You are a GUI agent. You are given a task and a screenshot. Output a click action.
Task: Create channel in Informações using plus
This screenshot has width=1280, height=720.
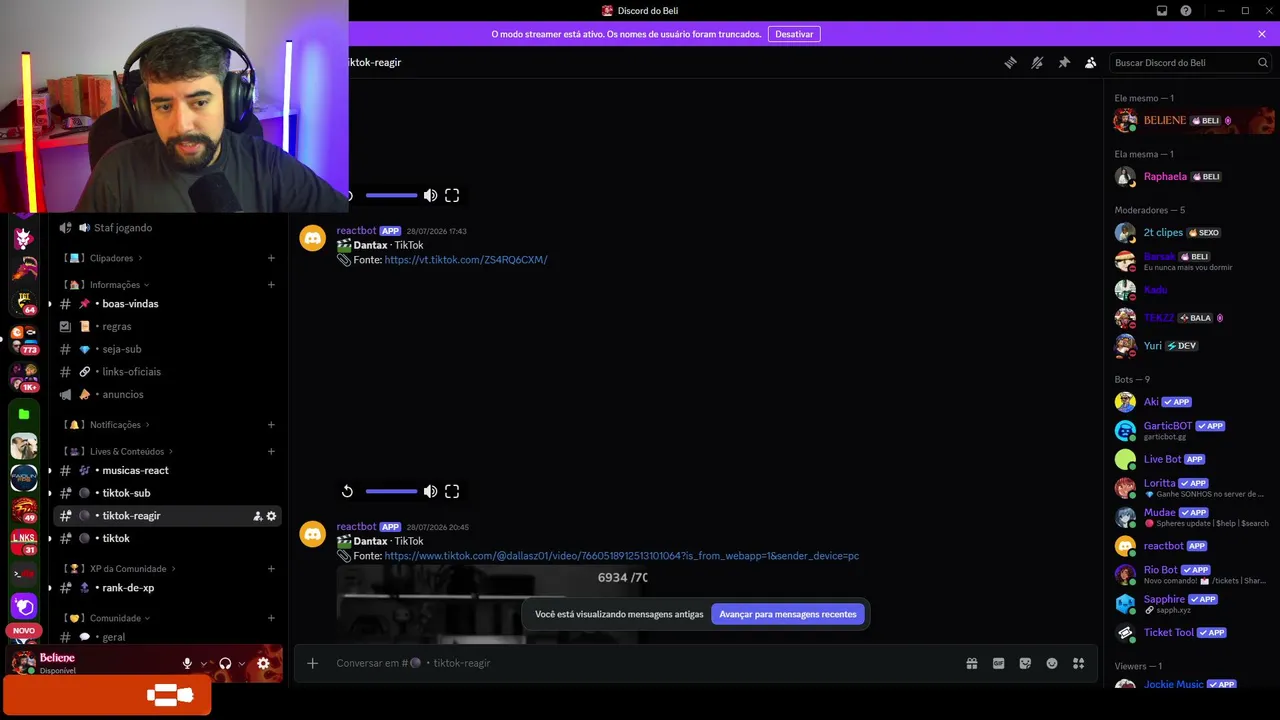coord(271,285)
